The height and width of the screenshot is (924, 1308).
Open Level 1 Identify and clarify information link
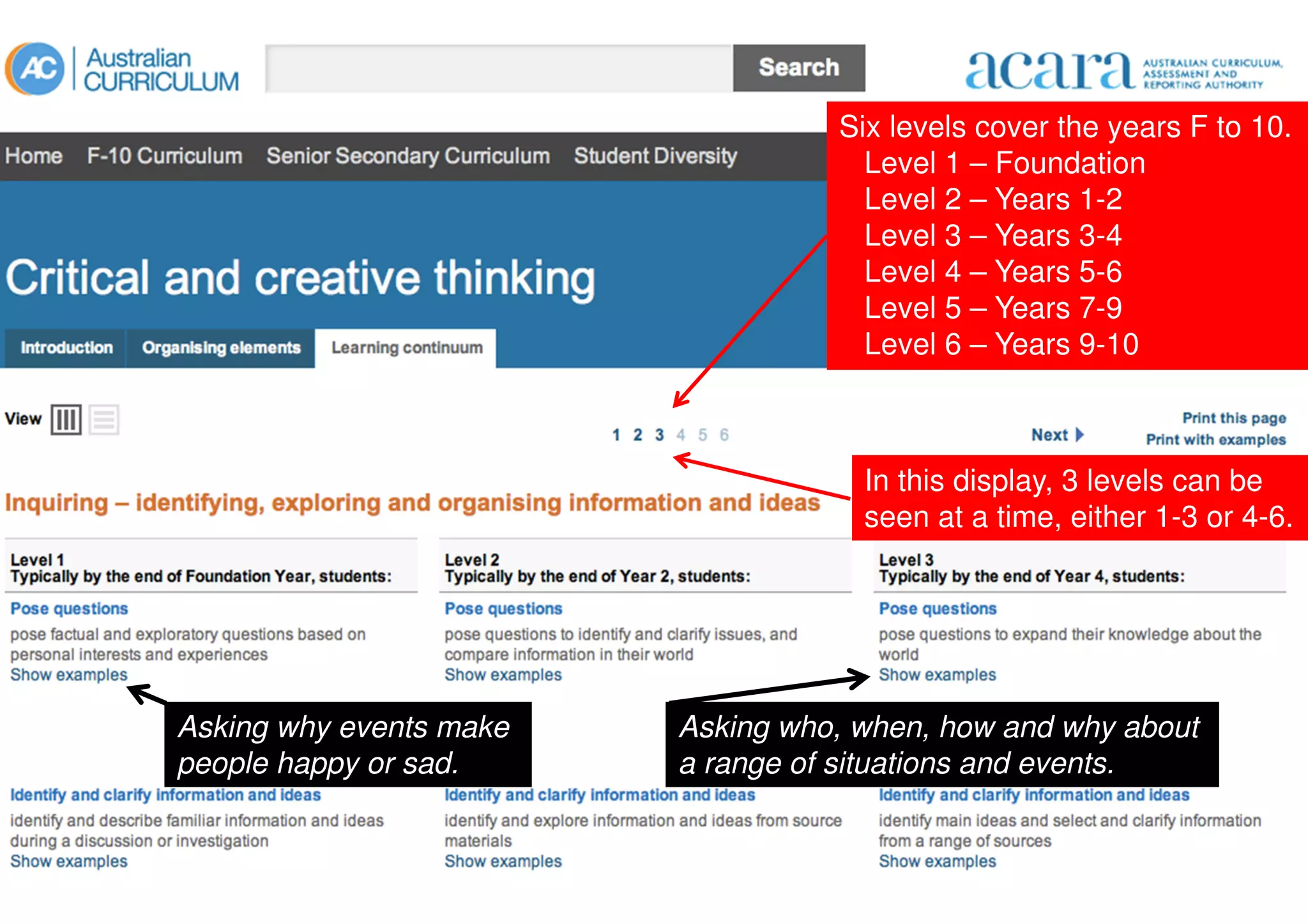point(165,795)
